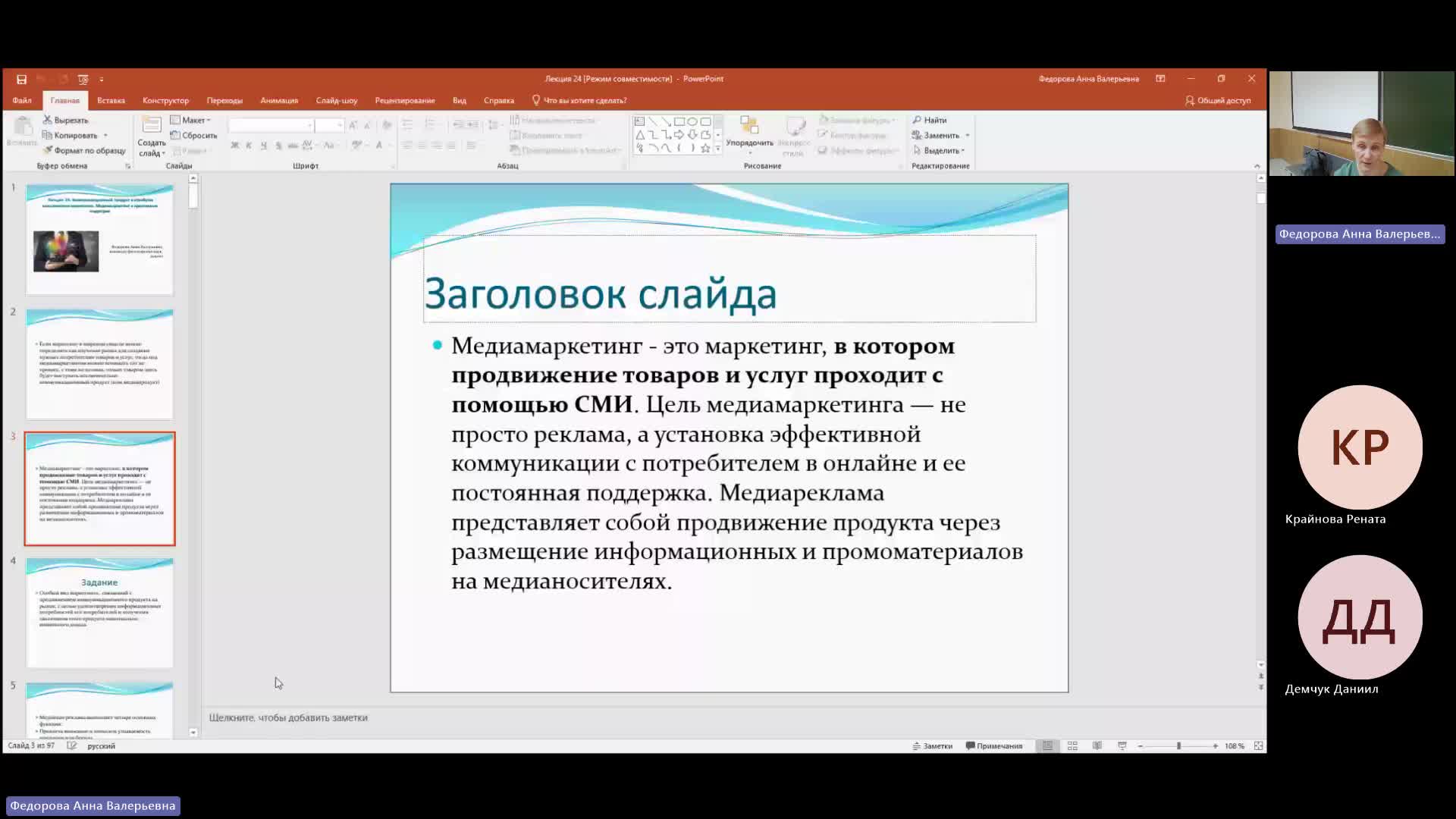Select slide 2 thumbnail
The image size is (1456, 819).
(99, 364)
